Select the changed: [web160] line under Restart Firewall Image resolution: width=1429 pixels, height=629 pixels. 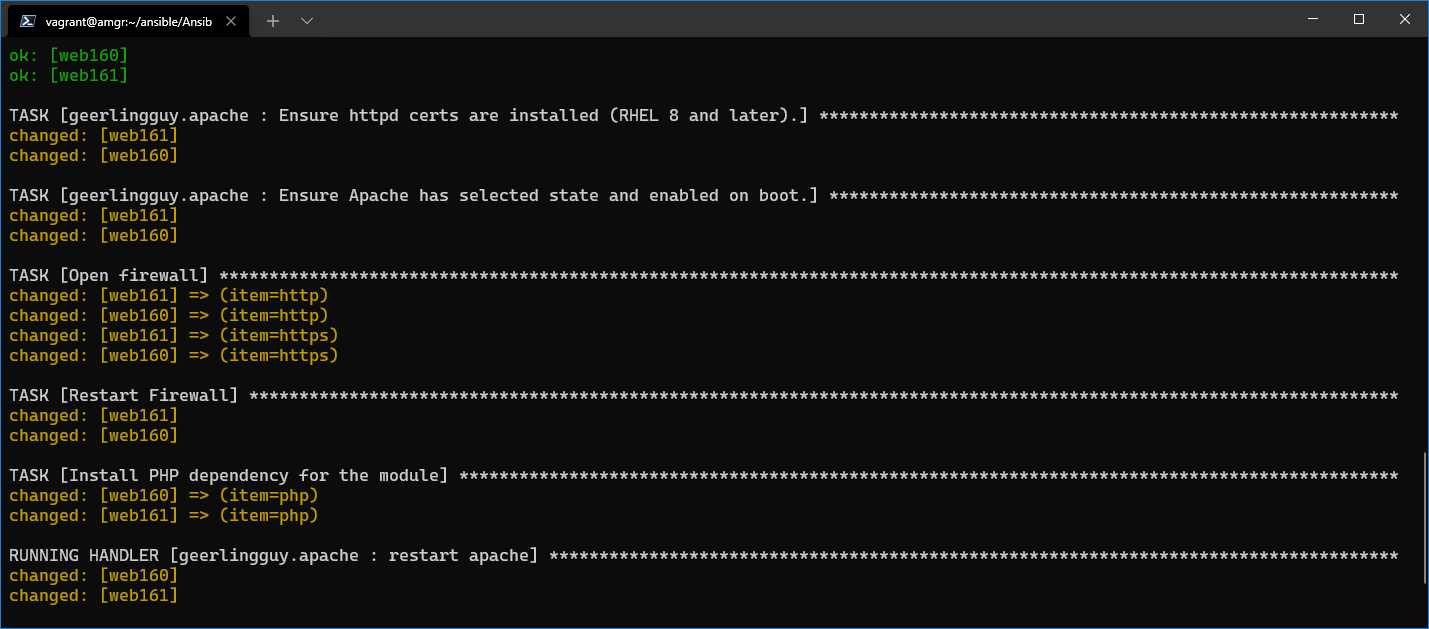[x=95, y=435]
